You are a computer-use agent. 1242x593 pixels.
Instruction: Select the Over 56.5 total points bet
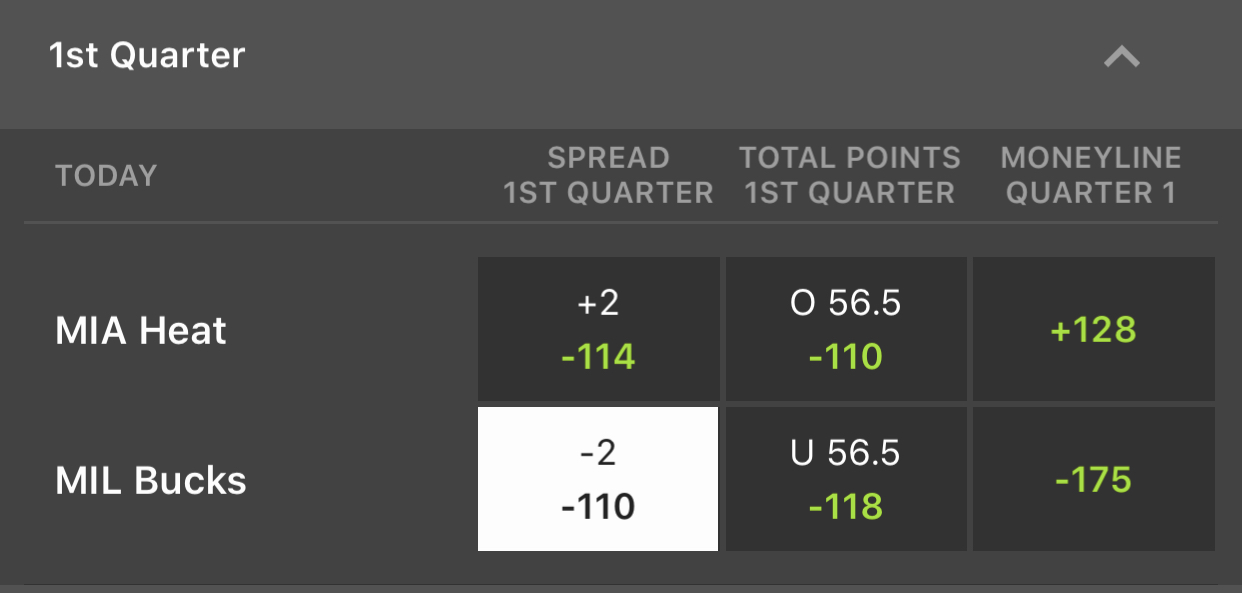[846, 329]
